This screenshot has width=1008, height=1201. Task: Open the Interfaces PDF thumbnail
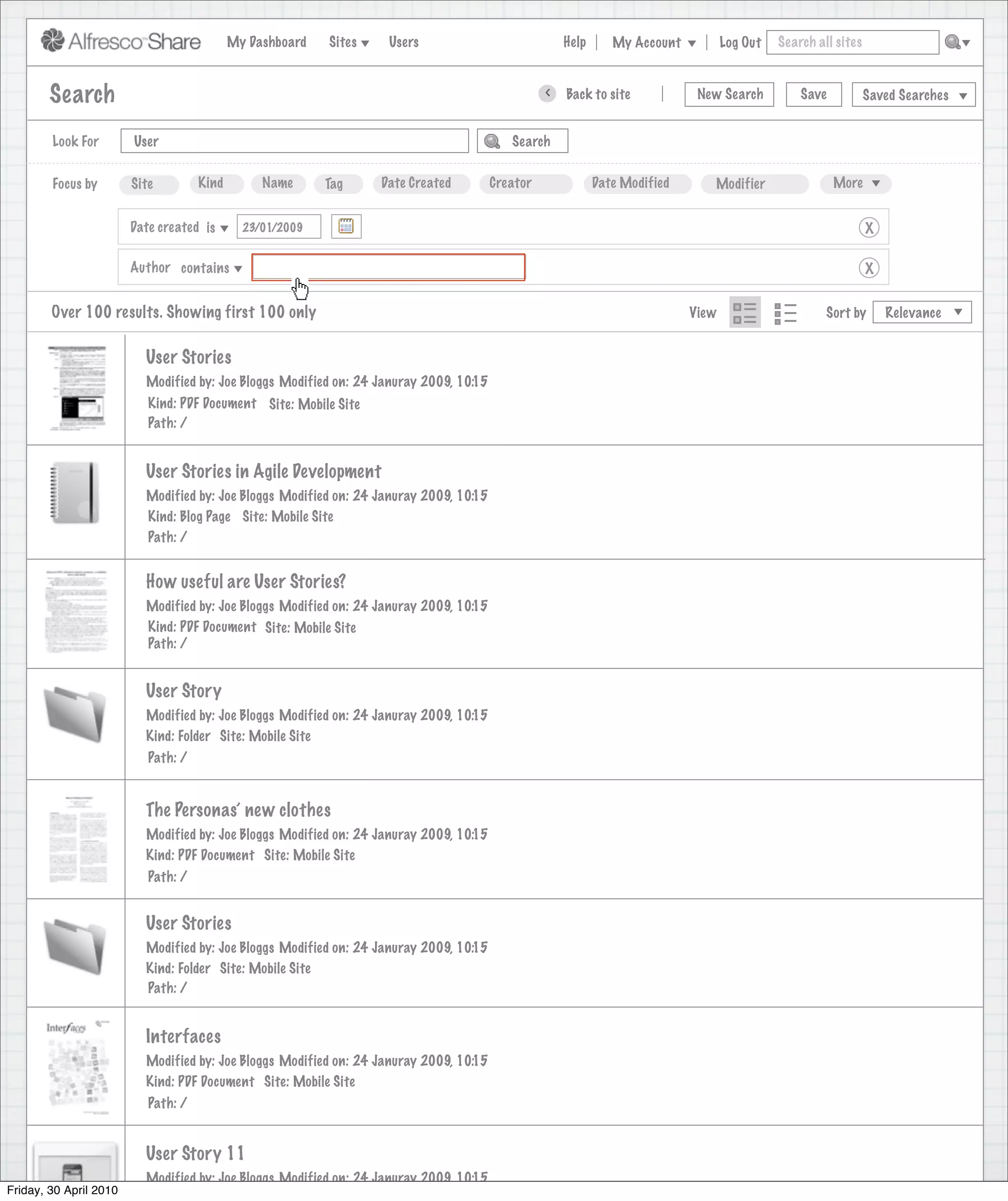point(77,1067)
